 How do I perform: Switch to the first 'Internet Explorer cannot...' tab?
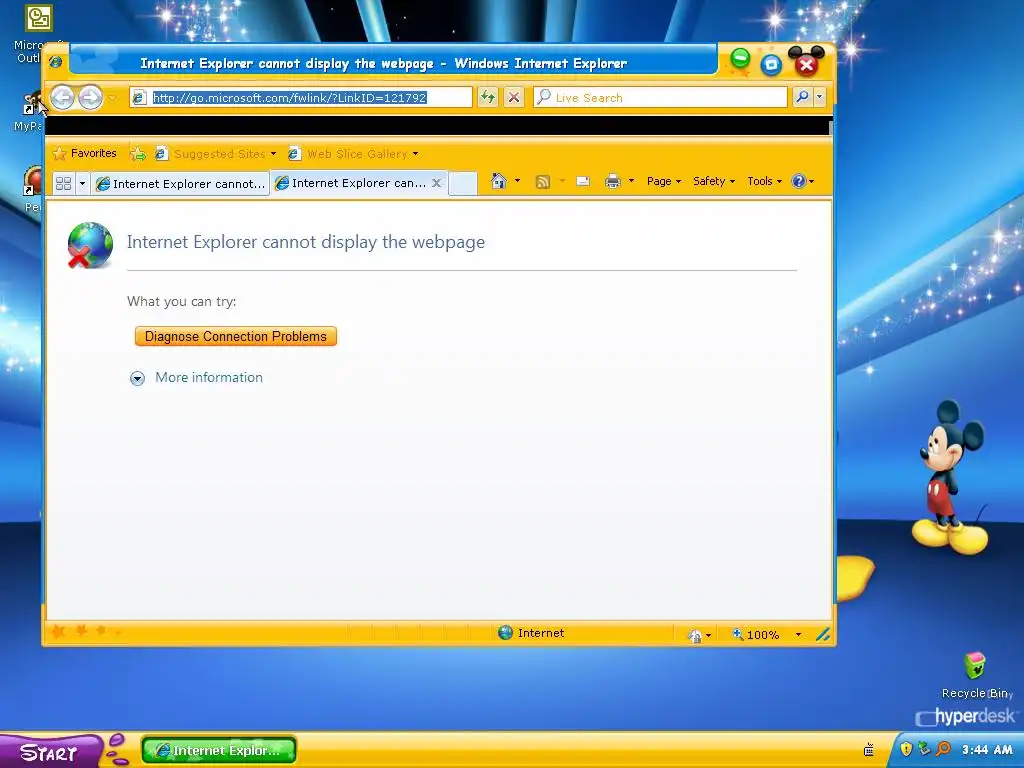point(180,184)
